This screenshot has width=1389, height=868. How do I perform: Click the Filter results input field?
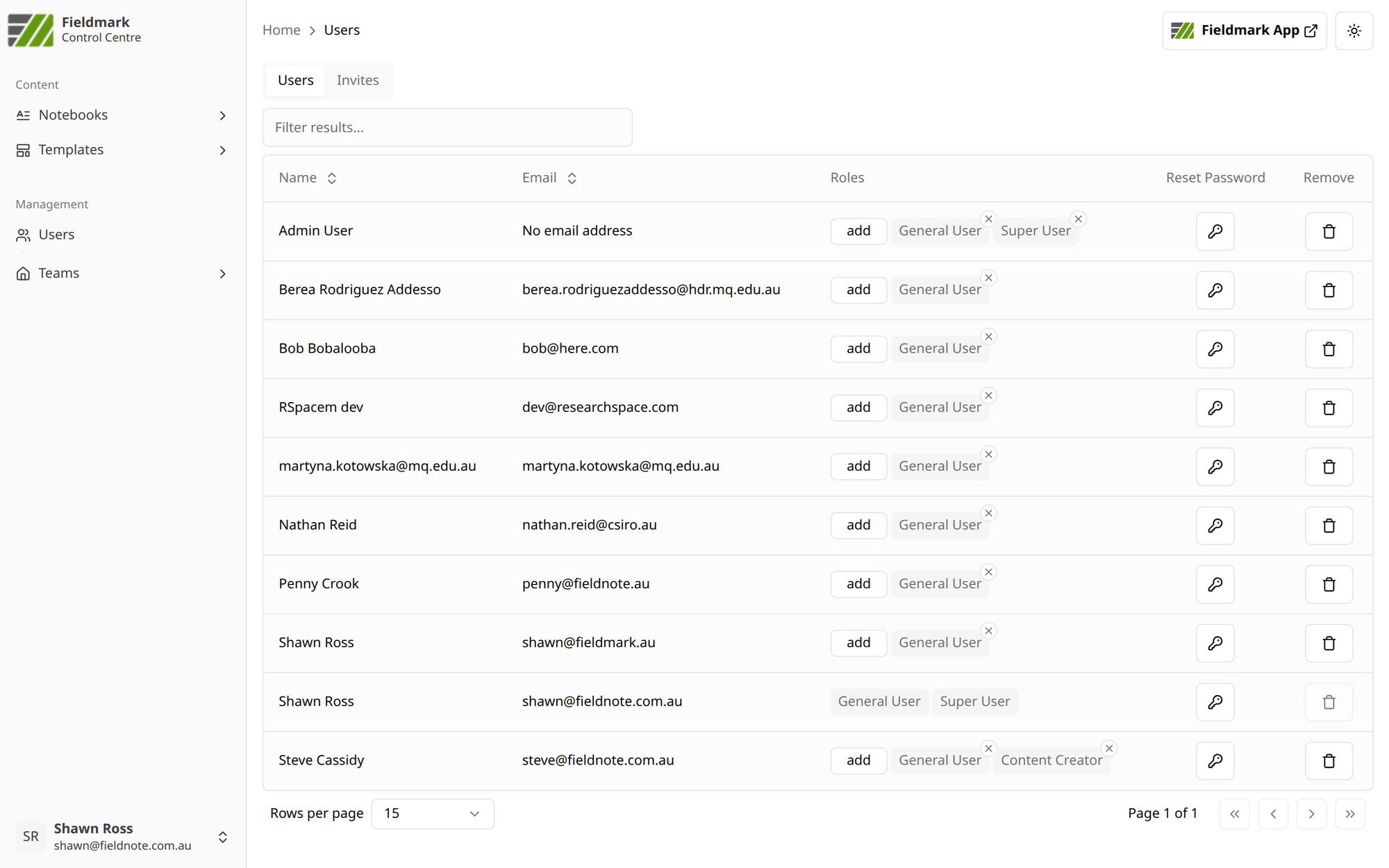point(447,127)
